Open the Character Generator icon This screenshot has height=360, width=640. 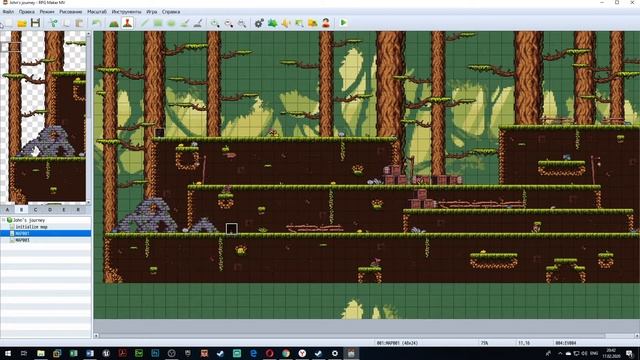click(x=326, y=23)
